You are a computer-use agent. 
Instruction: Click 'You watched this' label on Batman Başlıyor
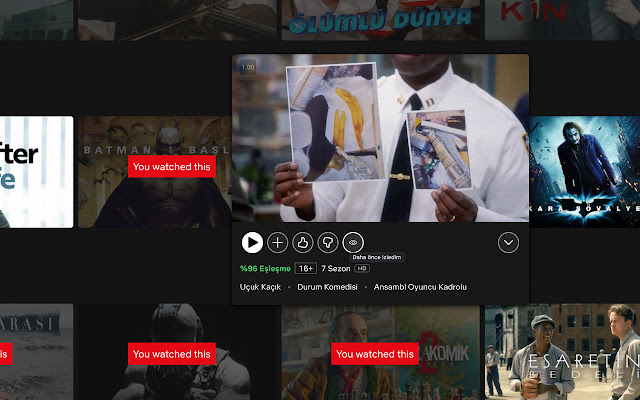pos(172,167)
